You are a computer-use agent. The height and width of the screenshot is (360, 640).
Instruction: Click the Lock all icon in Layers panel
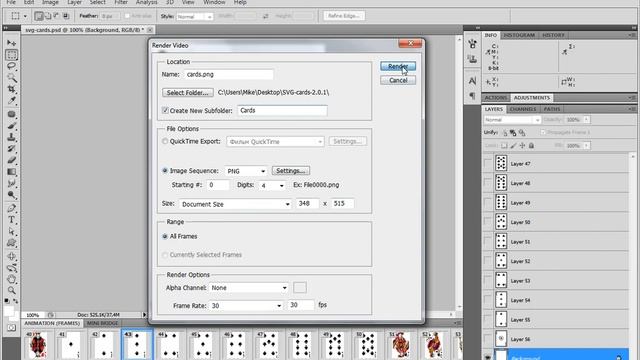pyautogui.click(x=531, y=145)
